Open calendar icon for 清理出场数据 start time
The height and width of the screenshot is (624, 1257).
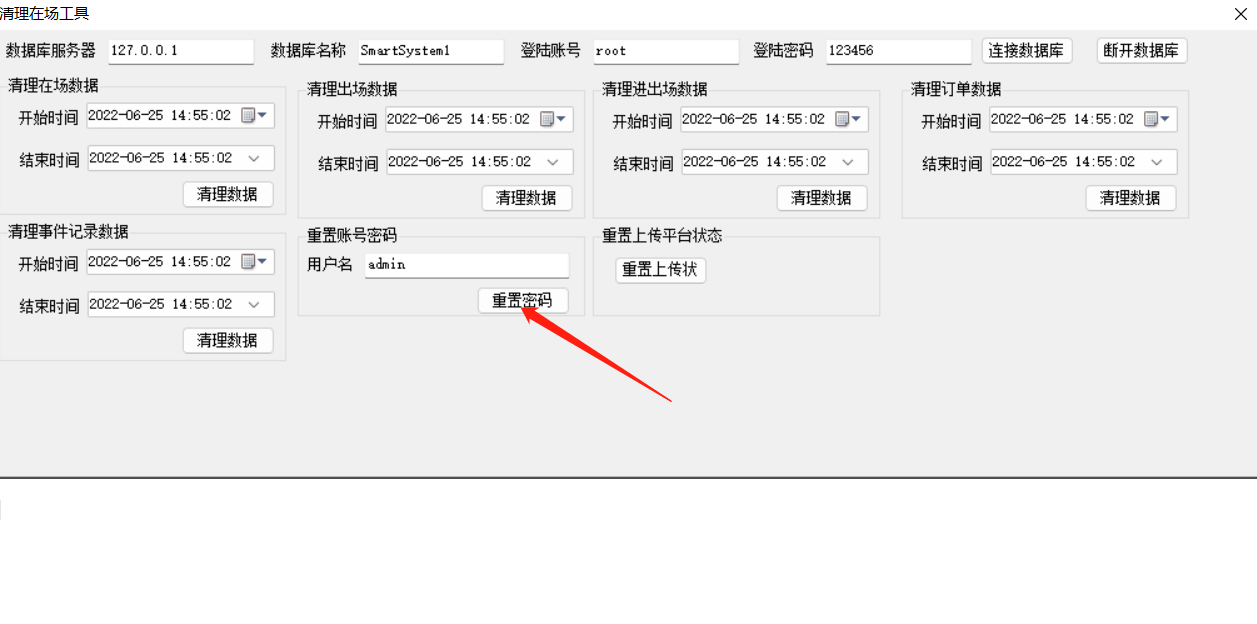(553, 120)
